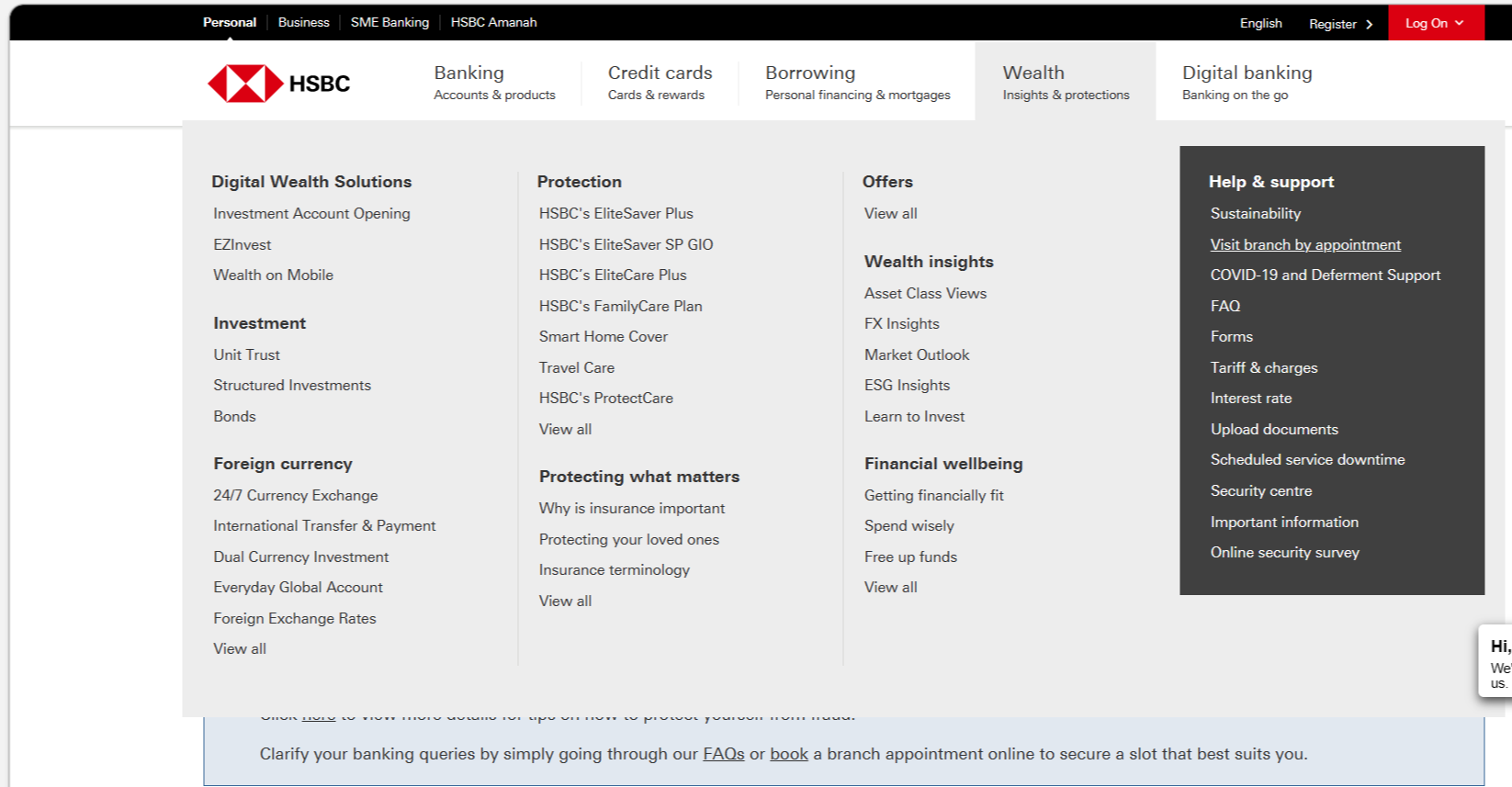Viewport: 1512px width, 787px height.
Task: Open Structured Investments
Action: click(x=292, y=385)
